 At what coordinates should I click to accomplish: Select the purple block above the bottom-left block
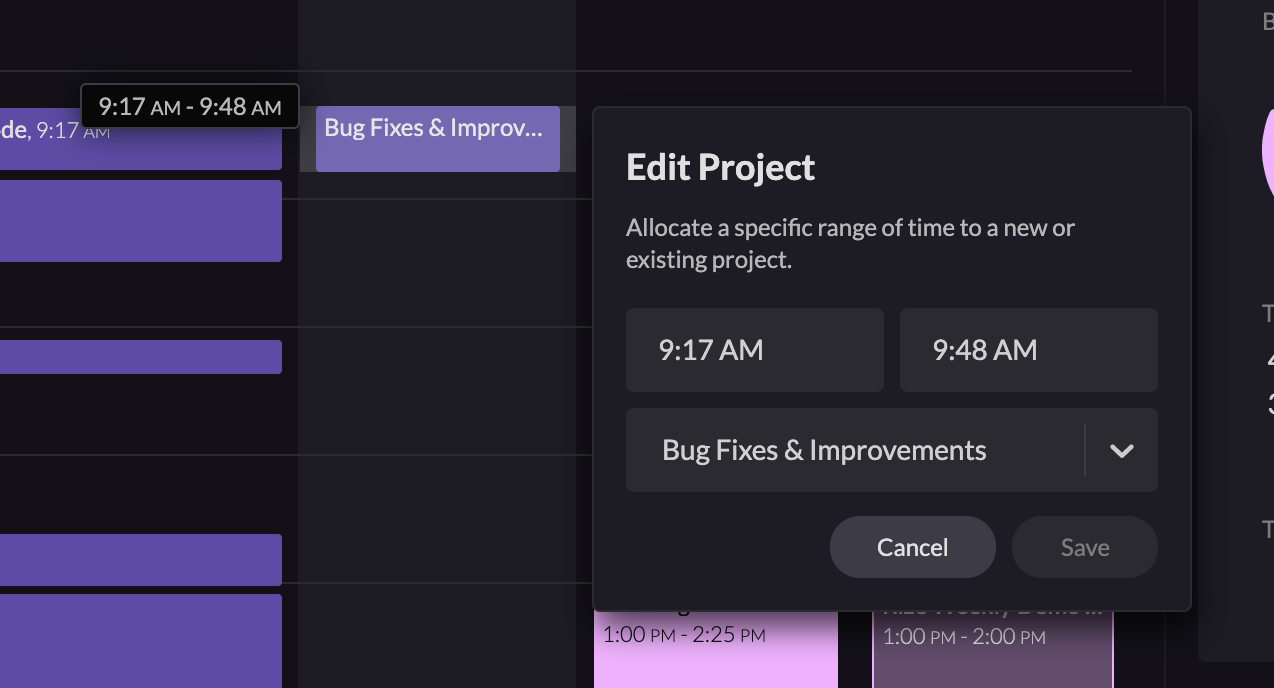[141, 560]
